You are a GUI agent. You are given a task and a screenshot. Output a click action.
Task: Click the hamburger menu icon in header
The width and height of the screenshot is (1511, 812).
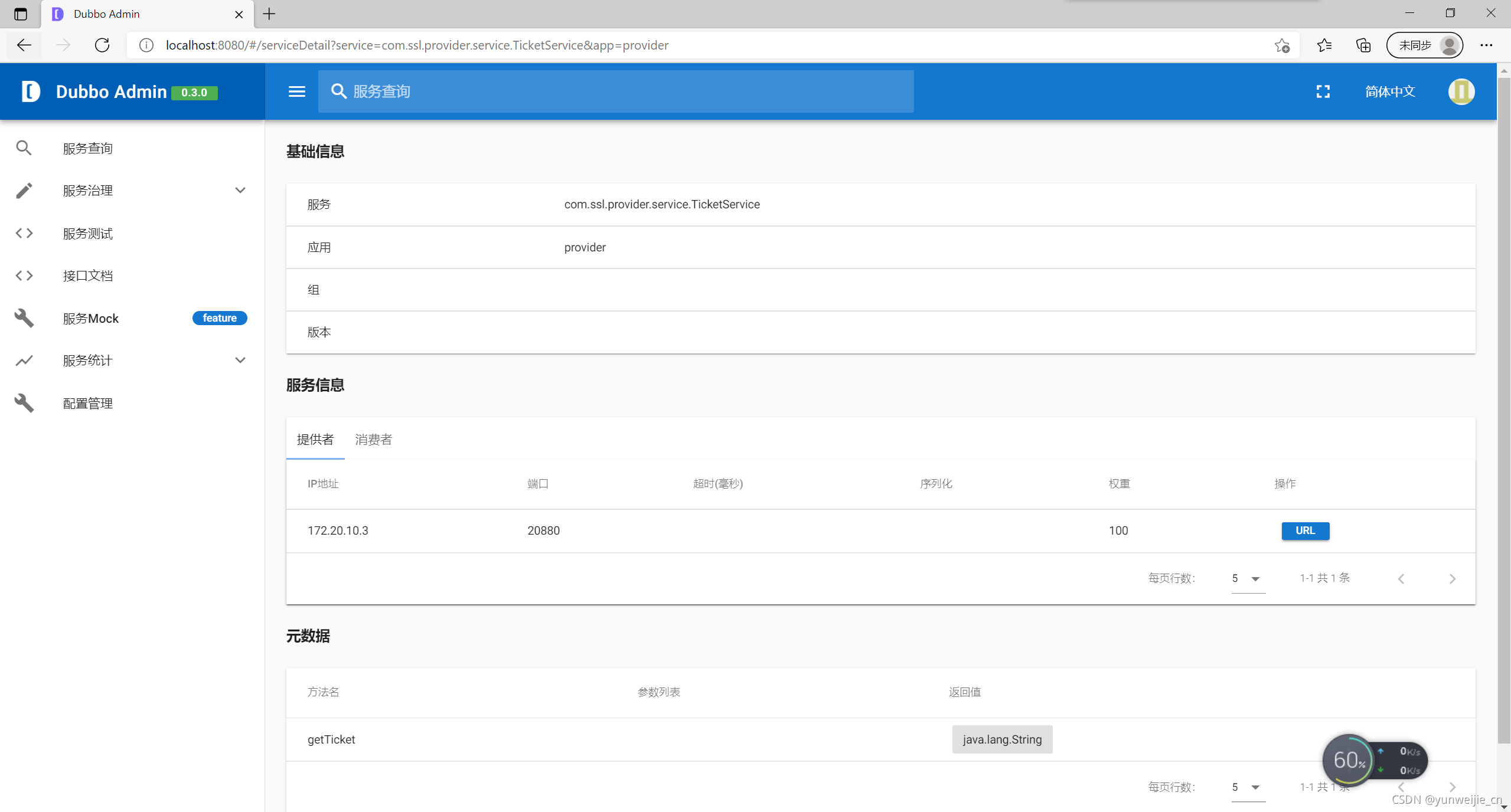pos(296,91)
